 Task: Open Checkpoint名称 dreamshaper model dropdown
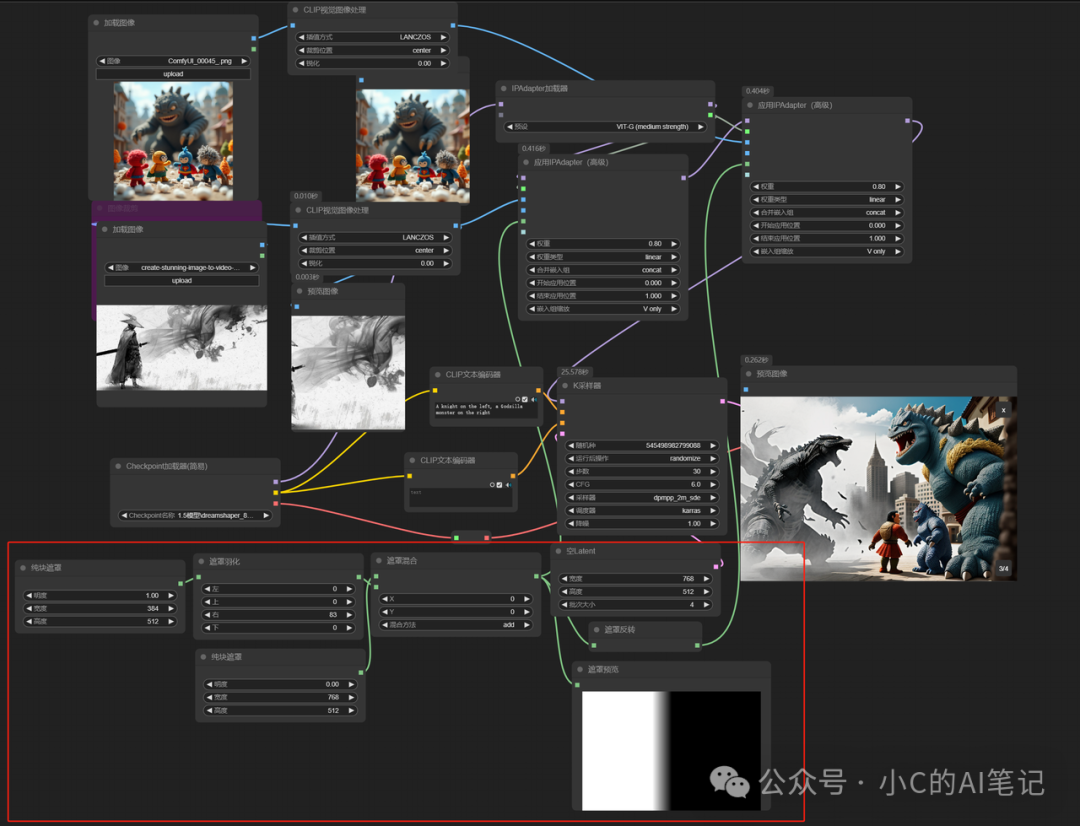click(195, 515)
